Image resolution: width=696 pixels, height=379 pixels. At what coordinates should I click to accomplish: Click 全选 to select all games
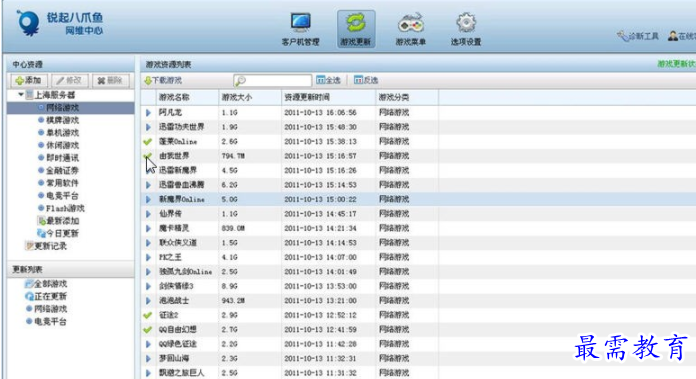(x=328, y=80)
